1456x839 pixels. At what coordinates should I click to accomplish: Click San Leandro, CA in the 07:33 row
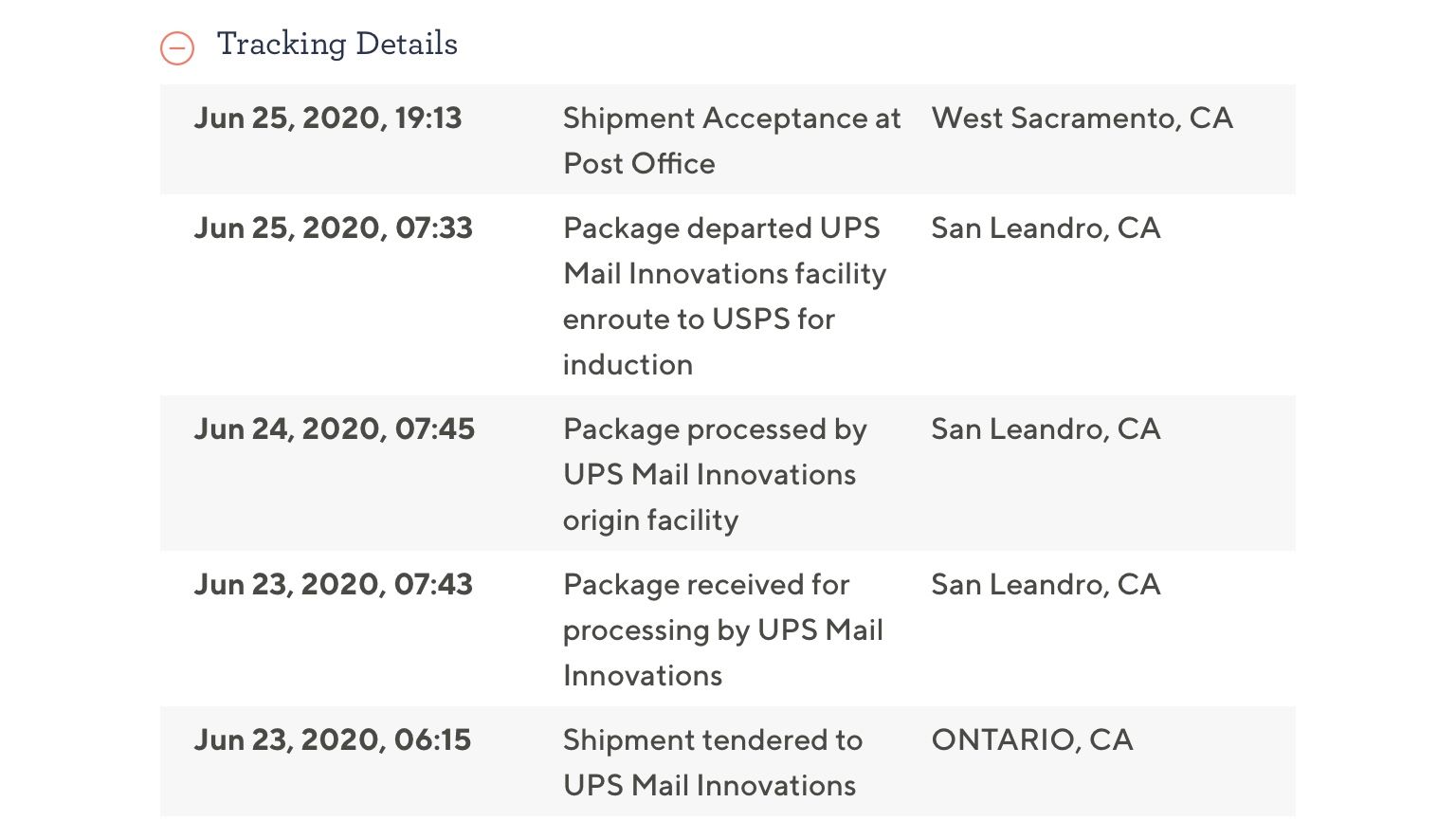[x=1046, y=228]
